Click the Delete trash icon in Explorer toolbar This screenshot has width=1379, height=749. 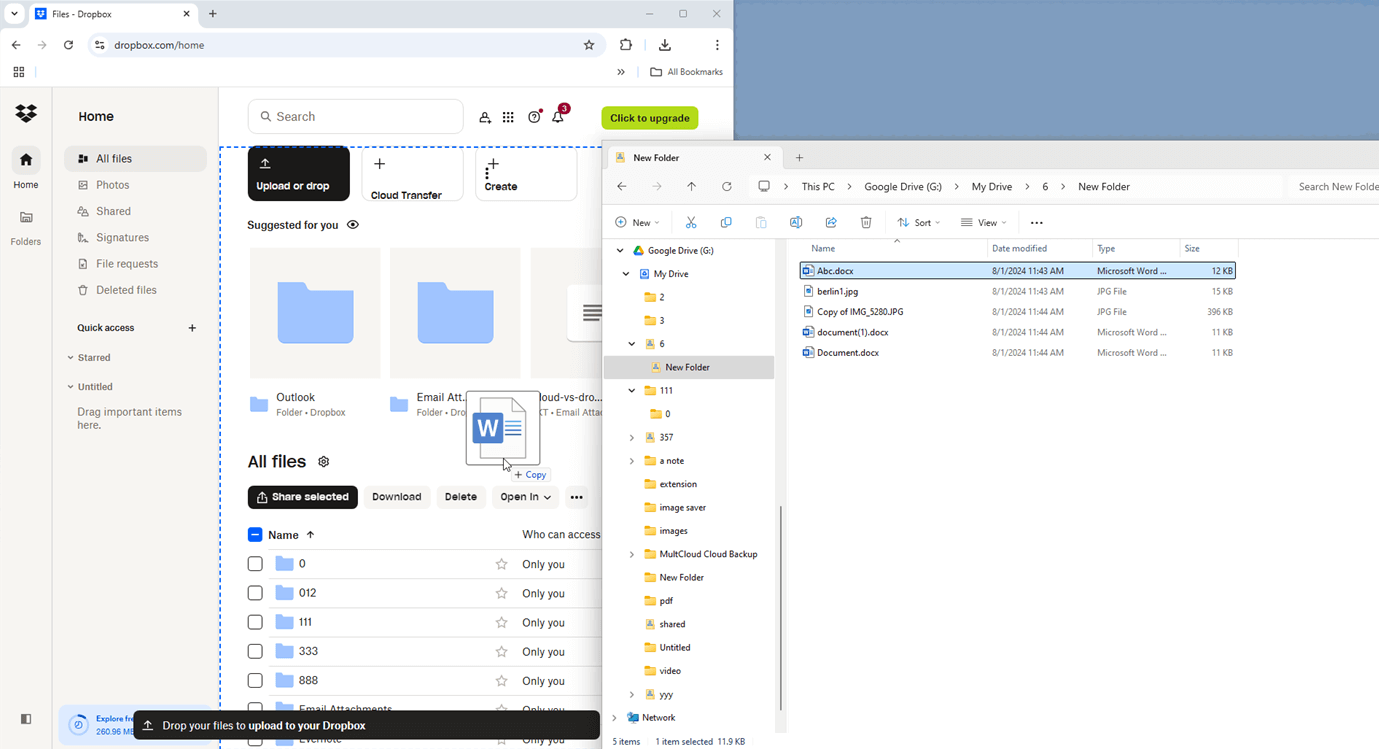pos(866,223)
